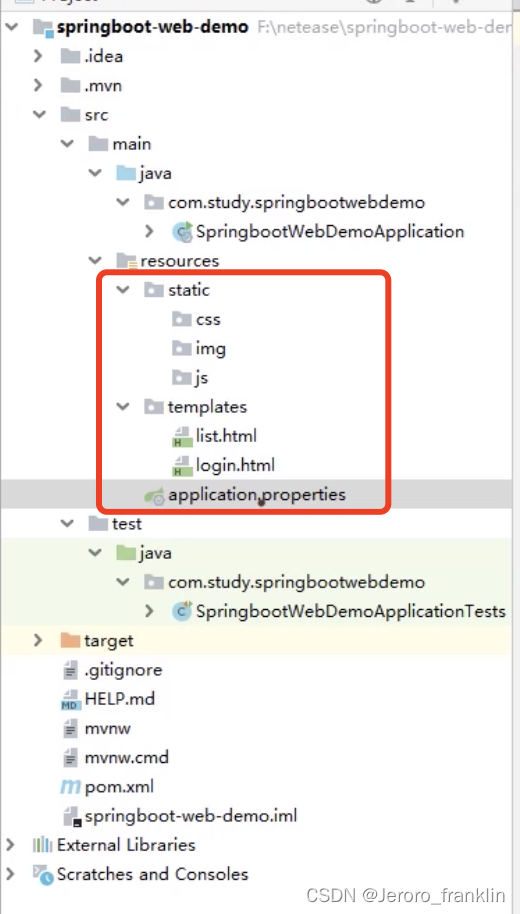Select the mvnw file name
Screen dimensions: 520x914
[x=107, y=729]
